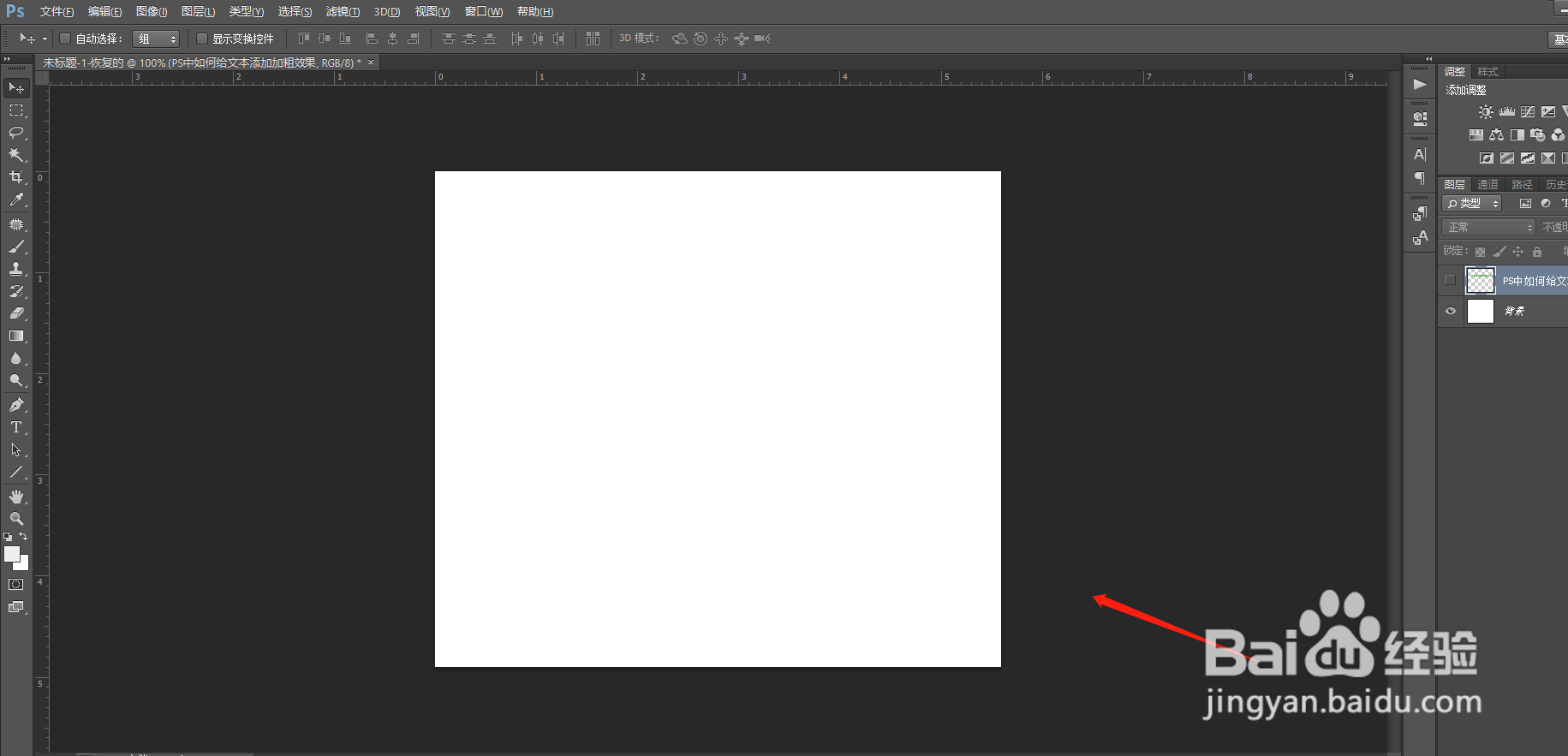1568x756 pixels.
Task: Select the Blur tool
Action: point(16,358)
